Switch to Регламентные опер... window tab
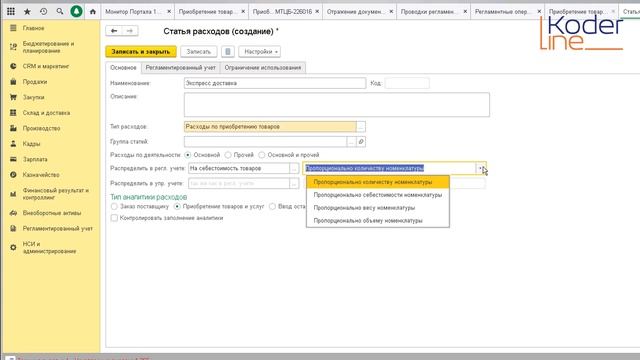Screen dimensions: 640x360 click(503, 11)
